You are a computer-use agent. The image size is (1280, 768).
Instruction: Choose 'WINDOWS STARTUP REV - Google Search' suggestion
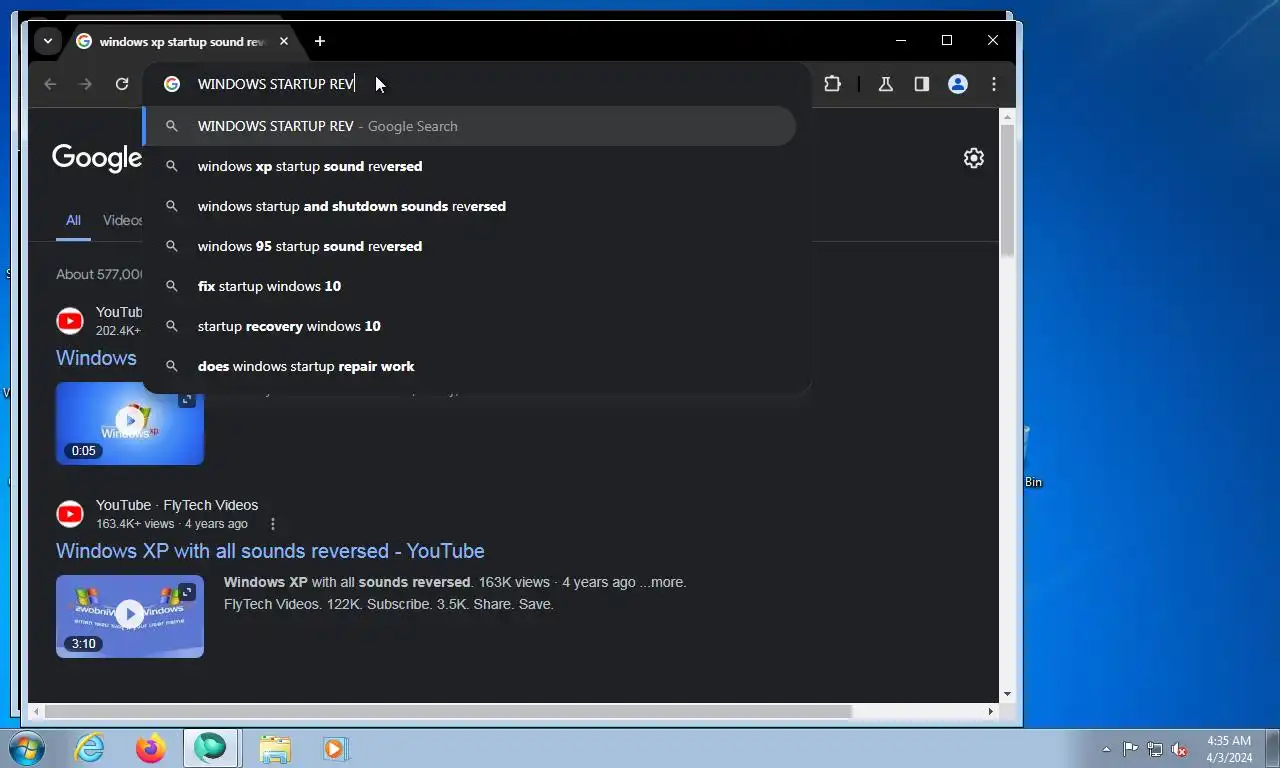(x=470, y=126)
